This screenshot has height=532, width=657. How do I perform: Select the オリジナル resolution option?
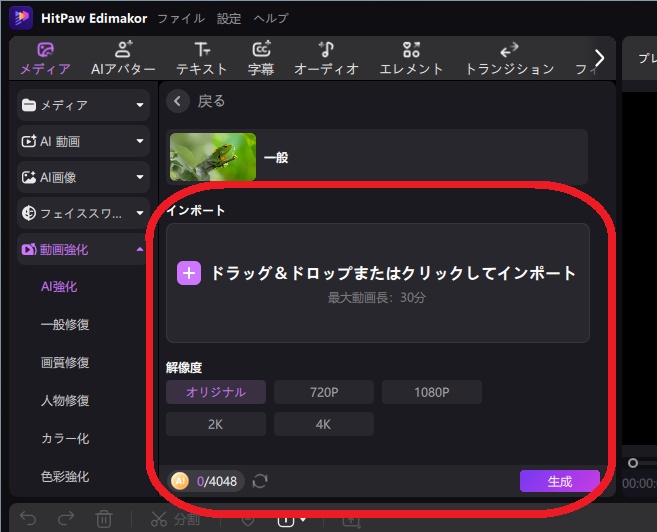point(216,392)
